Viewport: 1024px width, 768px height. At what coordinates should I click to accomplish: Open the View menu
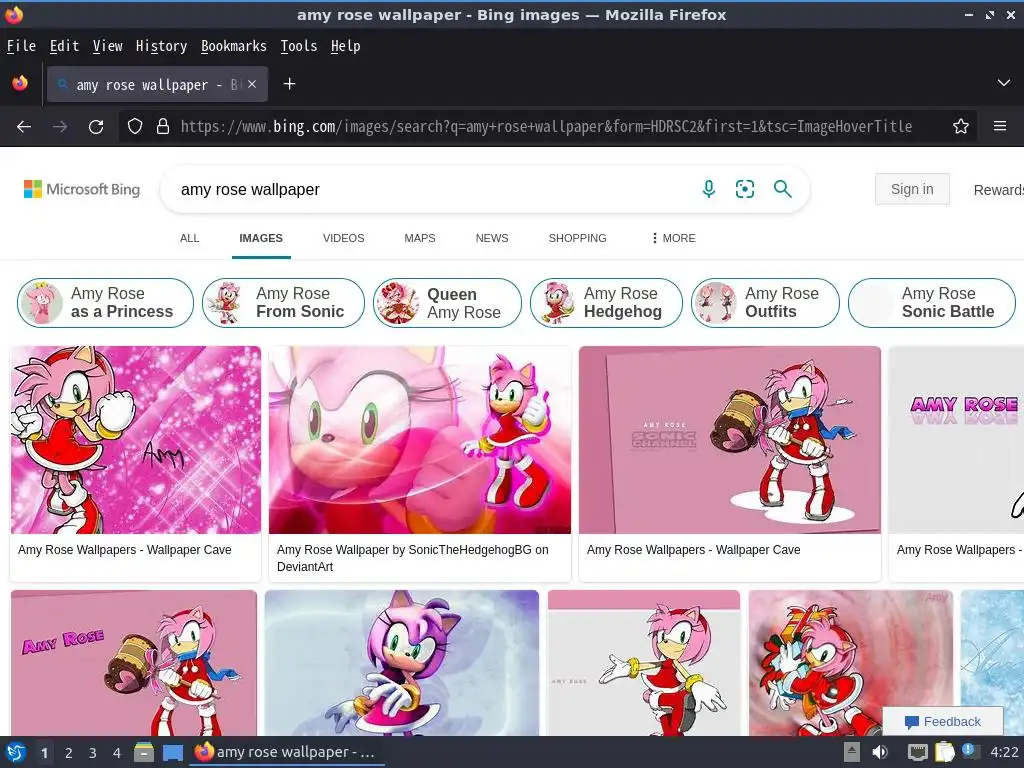(107, 46)
